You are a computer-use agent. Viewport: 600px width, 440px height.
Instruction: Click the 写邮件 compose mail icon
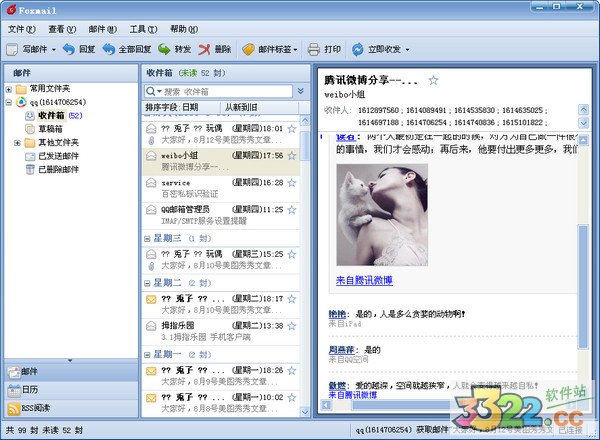[x=12, y=49]
